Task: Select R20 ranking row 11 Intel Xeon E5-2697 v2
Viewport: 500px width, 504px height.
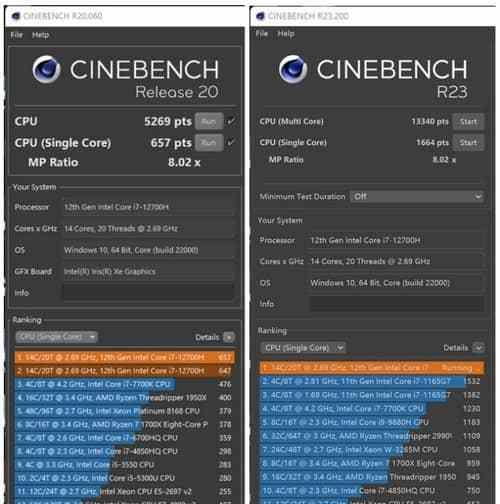Action: pos(125,491)
